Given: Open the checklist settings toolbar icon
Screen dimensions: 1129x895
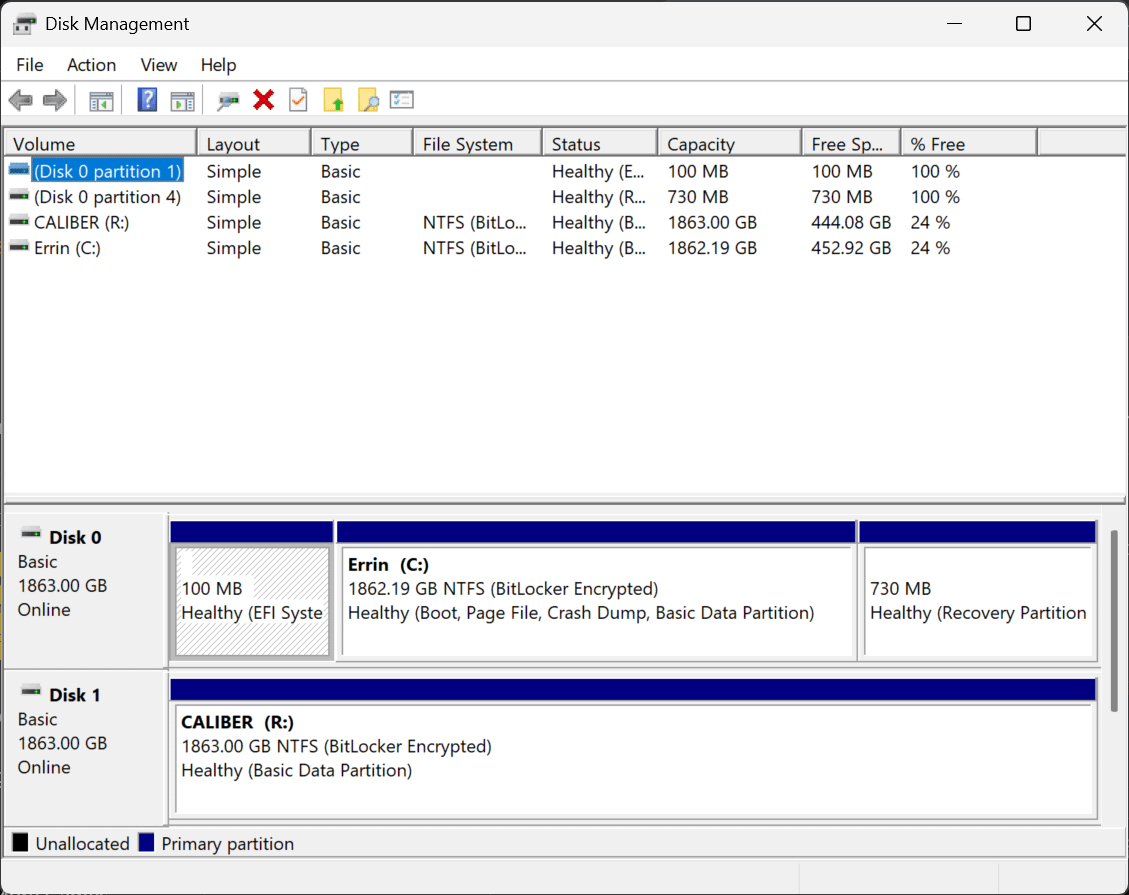Looking at the screenshot, I should tap(402, 100).
